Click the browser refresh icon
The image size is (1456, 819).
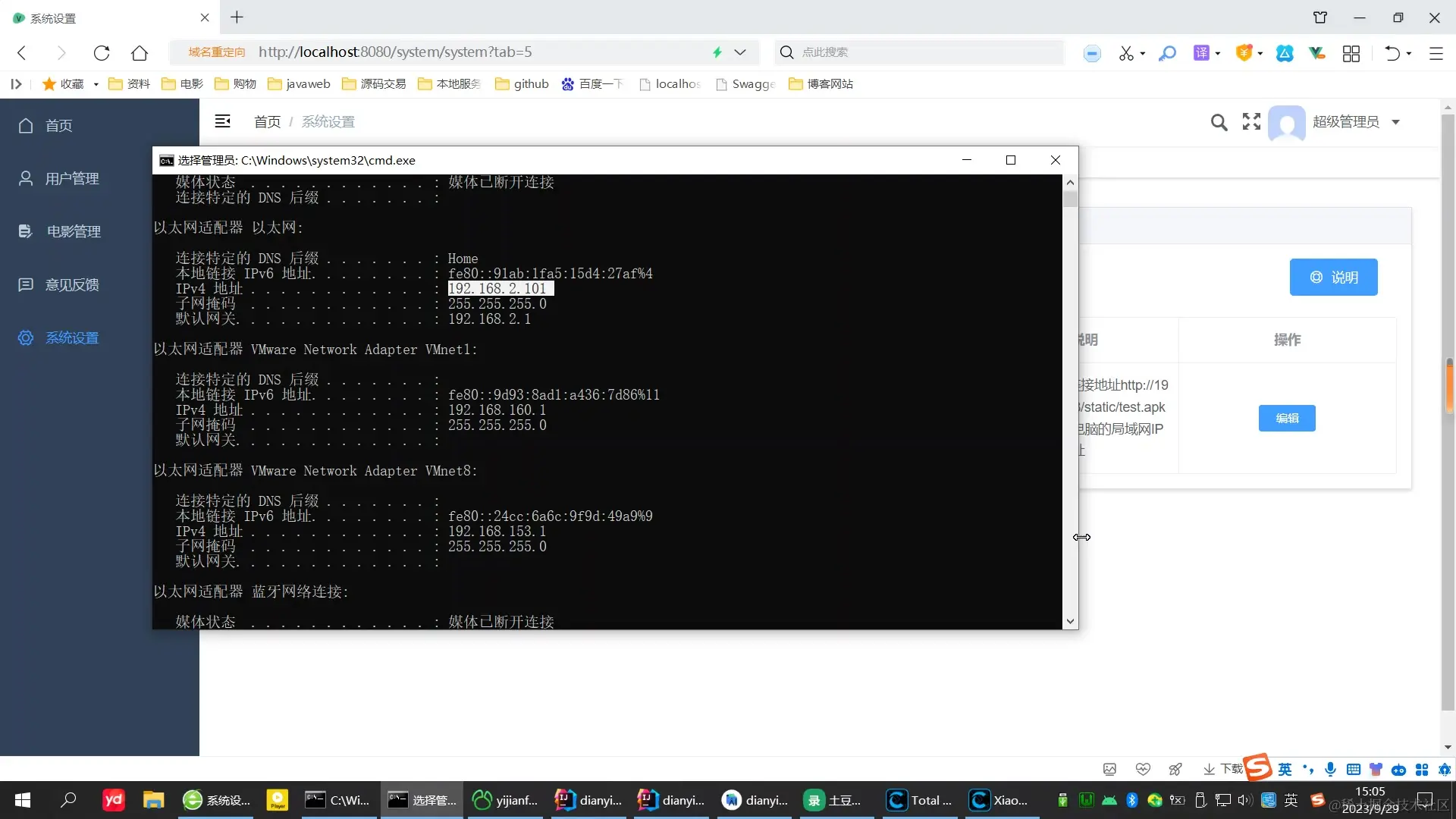[102, 52]
